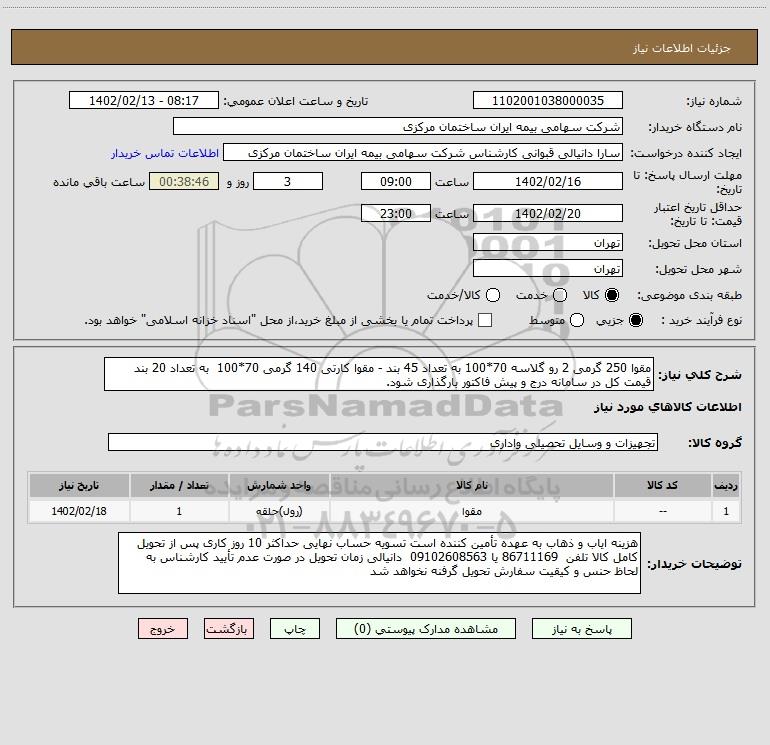Click the خروج exit button
Image resolution: width=770 pixels, height=745 pixels.
pyautogui.click(x=163, y=629)
